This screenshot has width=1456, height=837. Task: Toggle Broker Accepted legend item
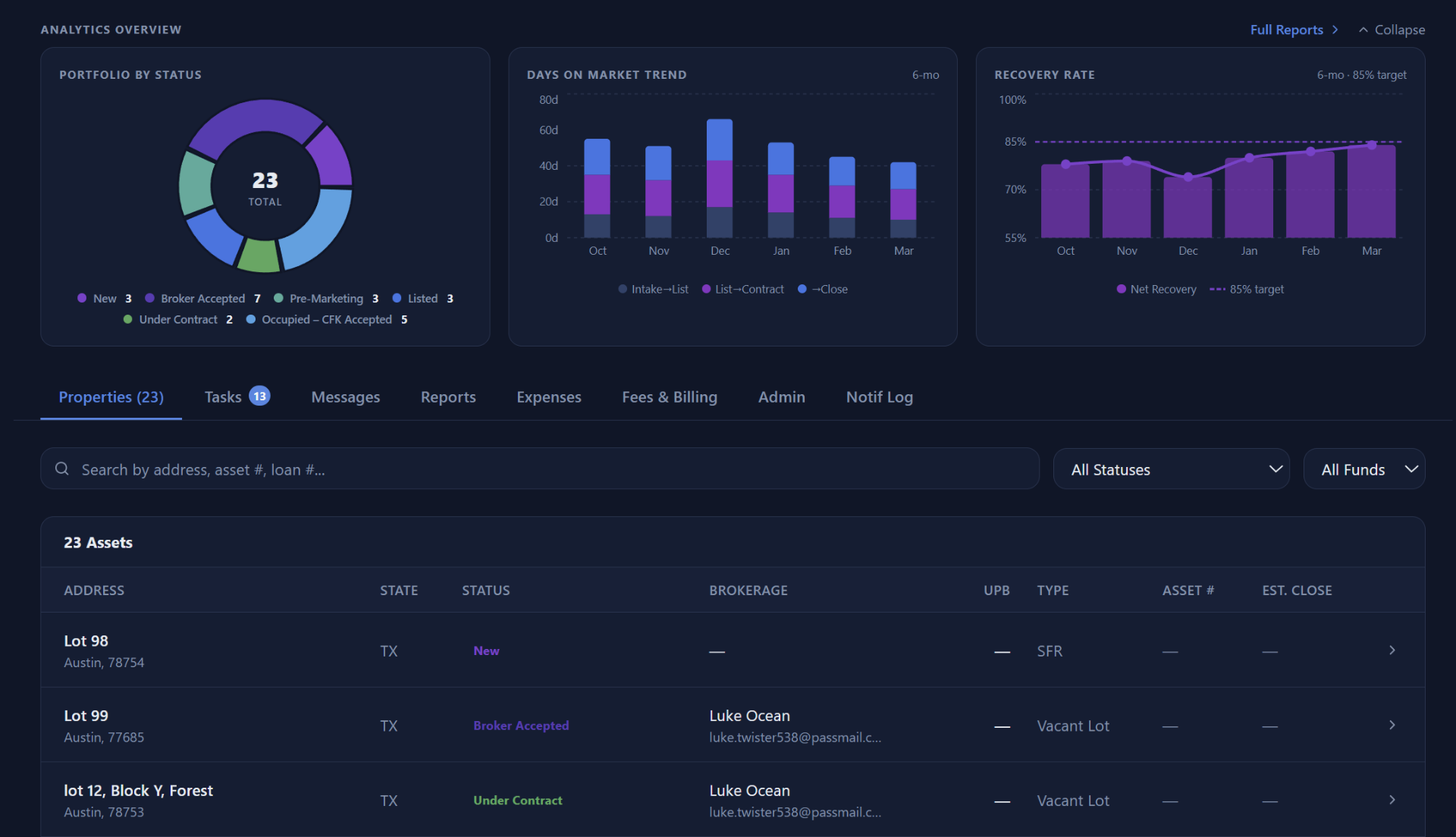pyautogui.click(x=203, y=299)
